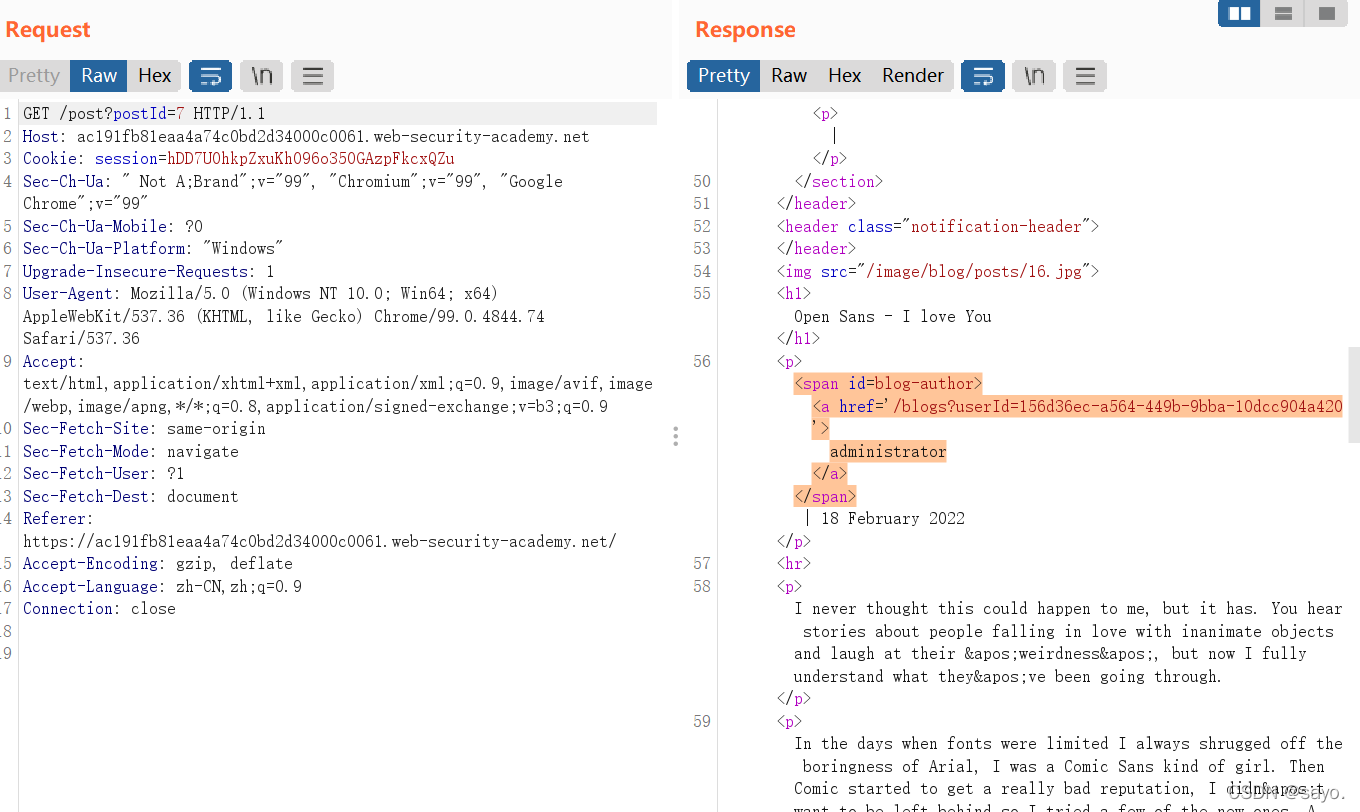This screenshot has width=1360, height=812.
Task: Click the Upgrade-Insecure-Requests header line
Action: 148,271
